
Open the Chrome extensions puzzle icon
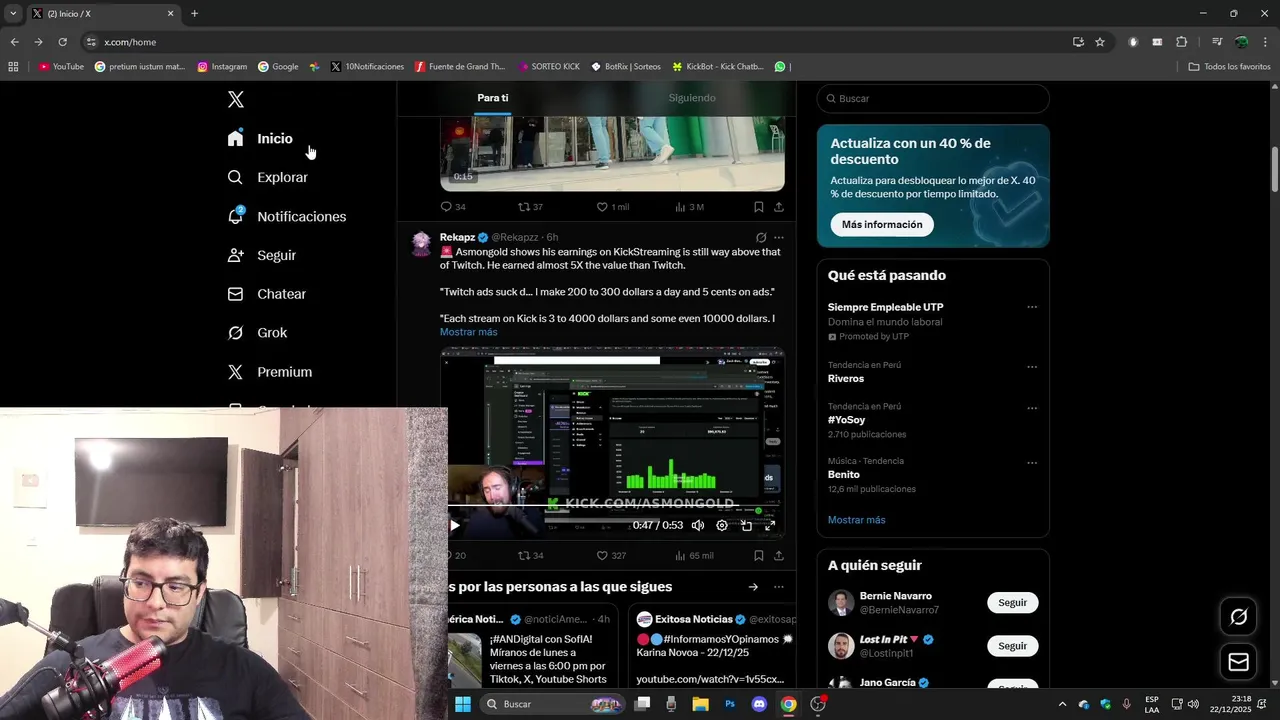[1182, 42]
